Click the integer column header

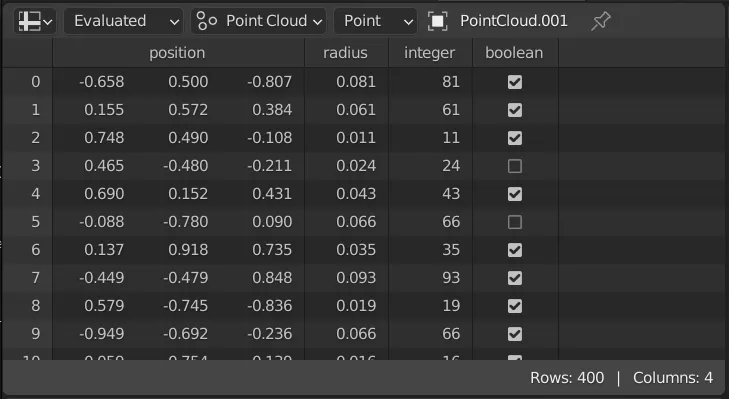coord(430,53)
